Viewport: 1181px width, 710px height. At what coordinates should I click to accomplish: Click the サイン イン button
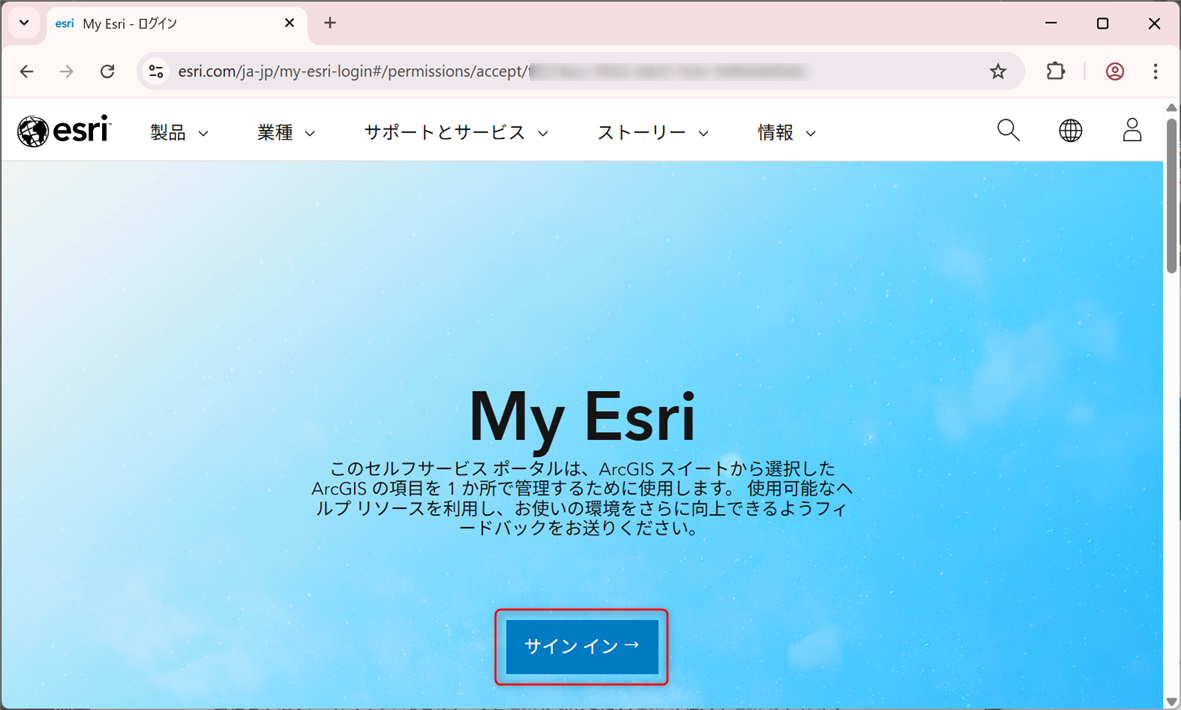[x=581, y=647]
